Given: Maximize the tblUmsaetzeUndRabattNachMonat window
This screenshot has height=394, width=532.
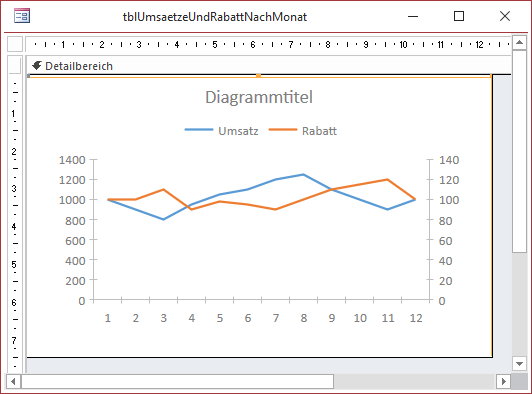Looking at the screenshot, I should coord(459,16).
